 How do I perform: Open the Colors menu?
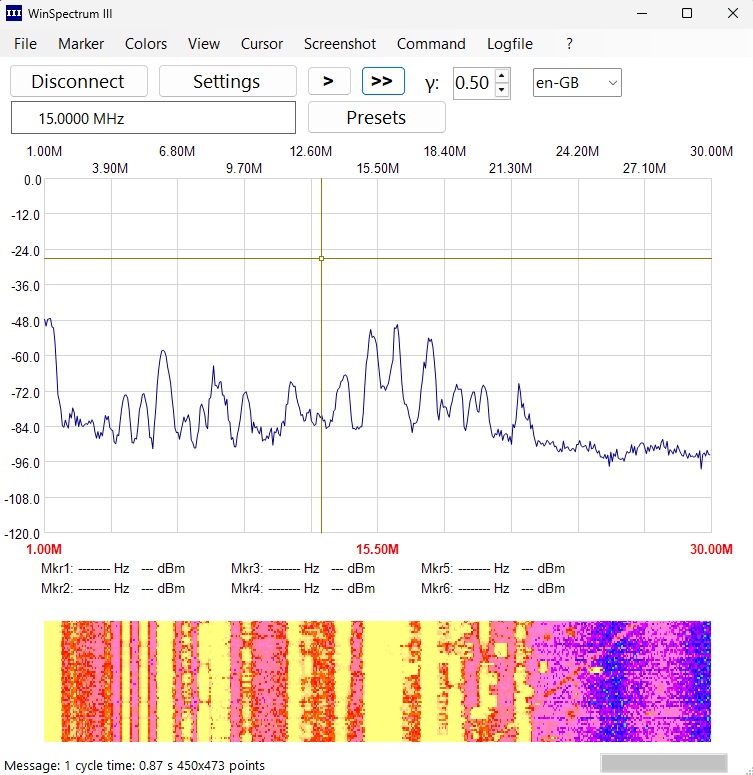tap(146, 44)
